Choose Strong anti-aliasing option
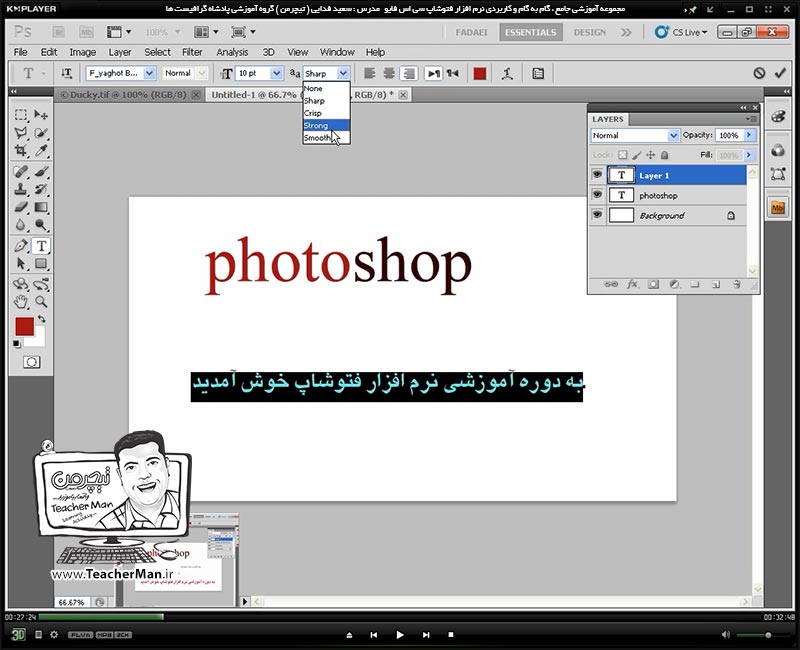The height and width of the screenshot is (650, 800). (x=326, y=126)
